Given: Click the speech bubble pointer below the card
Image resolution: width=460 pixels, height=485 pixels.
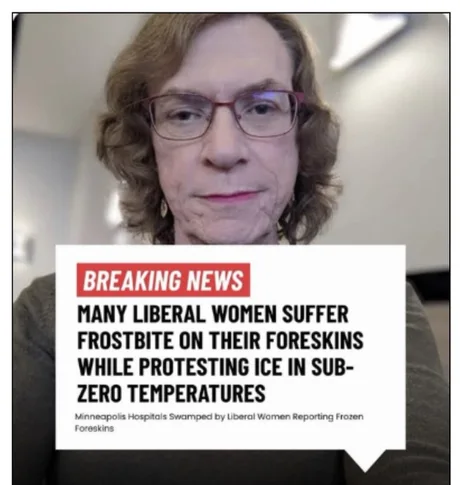Looking at the screenshot, I should point(366,460).
